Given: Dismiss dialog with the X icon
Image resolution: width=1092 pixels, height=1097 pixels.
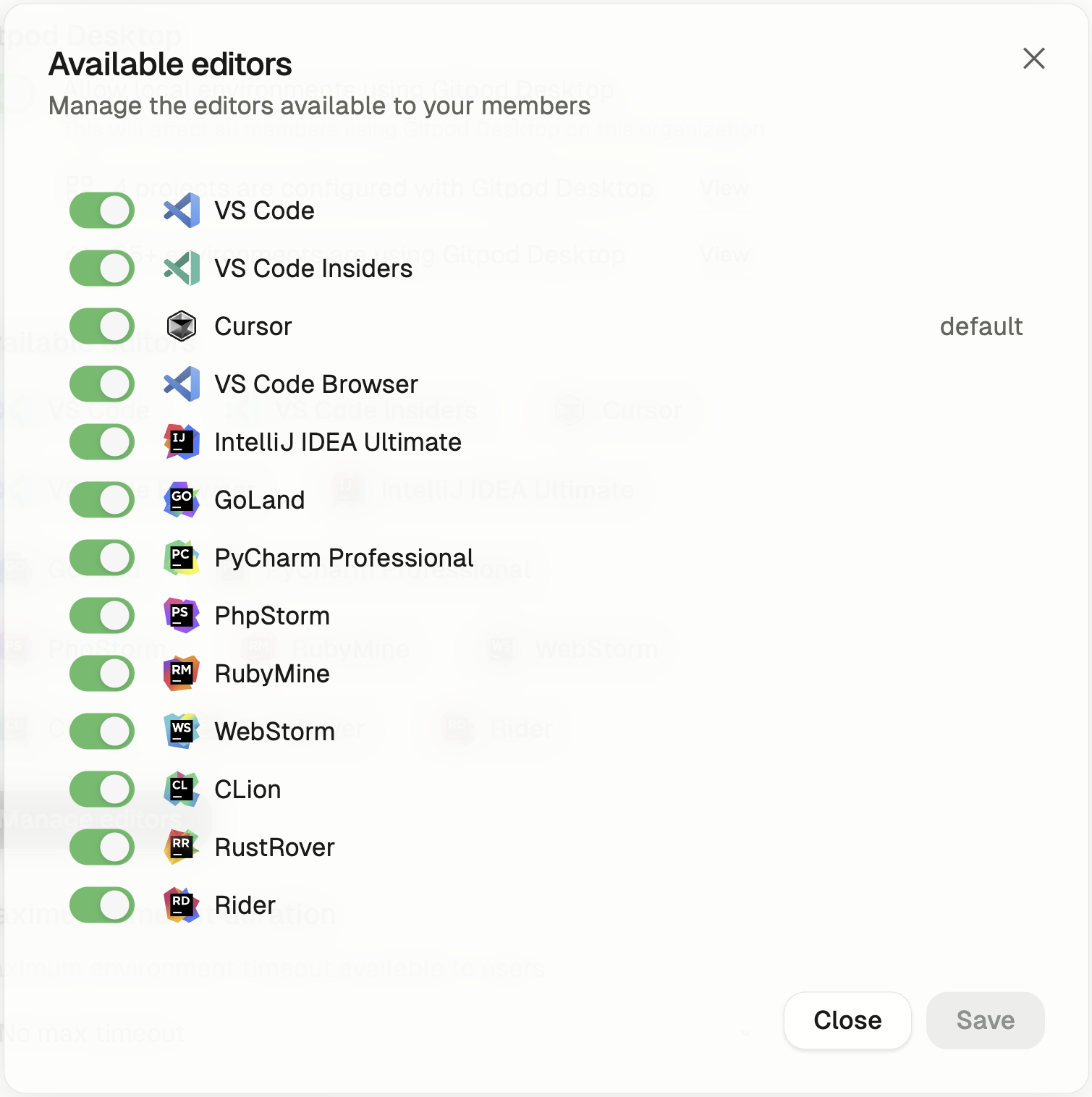Looking at the screenshot, I should 1034,59.
